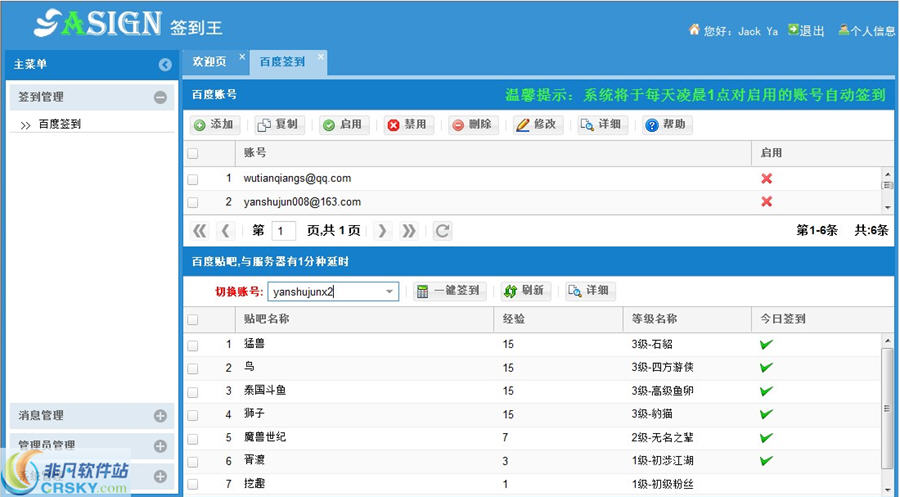Sort by 等级名称 column header
The height and width of the screenshot is (497, 900).
point(687,319)
